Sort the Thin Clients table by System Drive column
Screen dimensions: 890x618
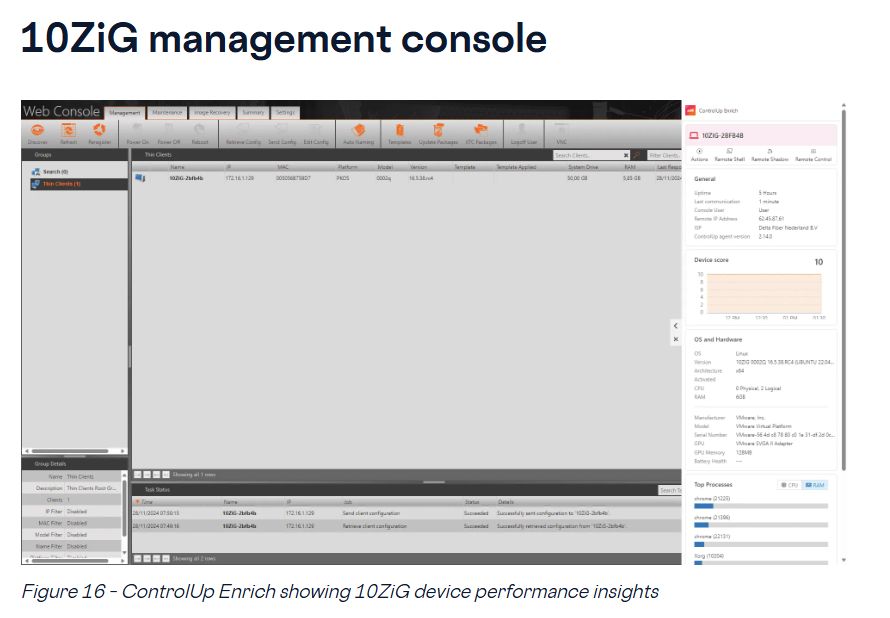coord(583,167)
